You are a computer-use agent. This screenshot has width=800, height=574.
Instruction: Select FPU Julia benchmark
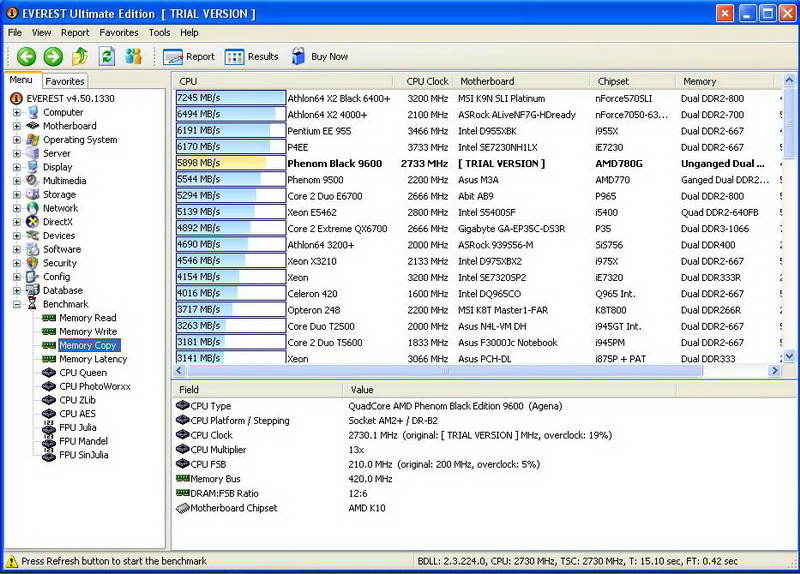pos(78,428)
